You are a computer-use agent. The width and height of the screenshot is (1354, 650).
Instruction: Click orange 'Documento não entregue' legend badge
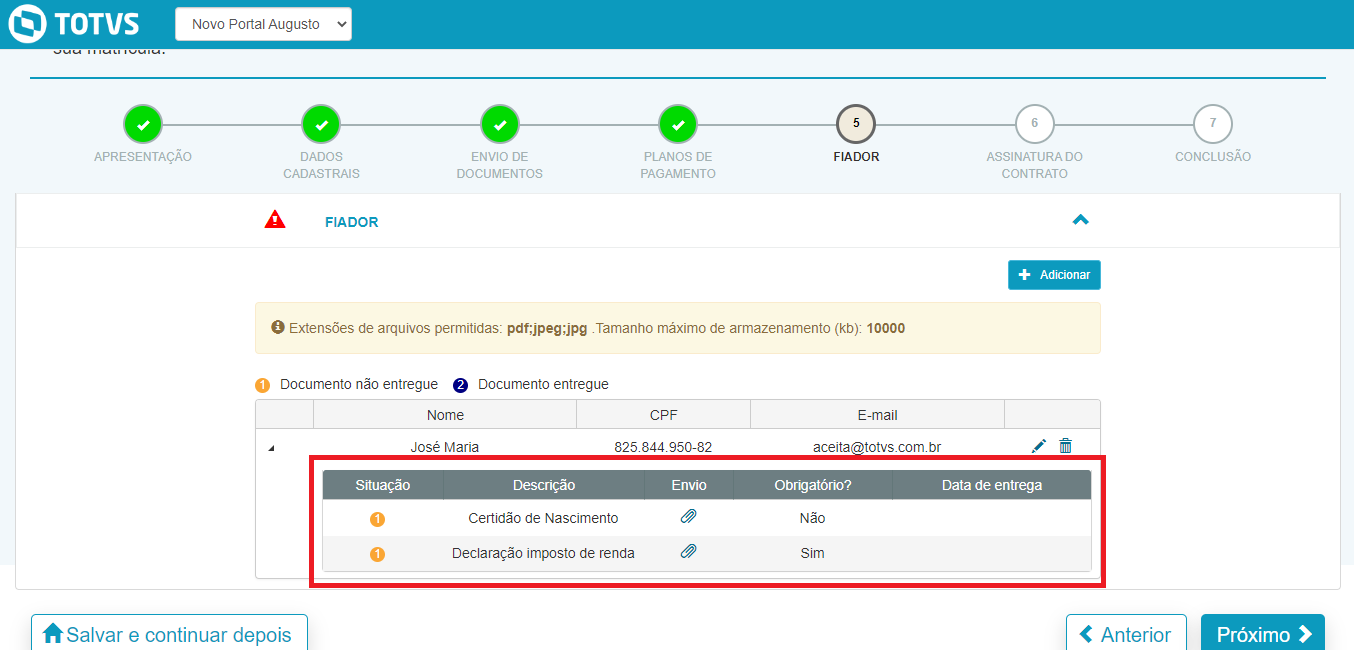(262, 385)
